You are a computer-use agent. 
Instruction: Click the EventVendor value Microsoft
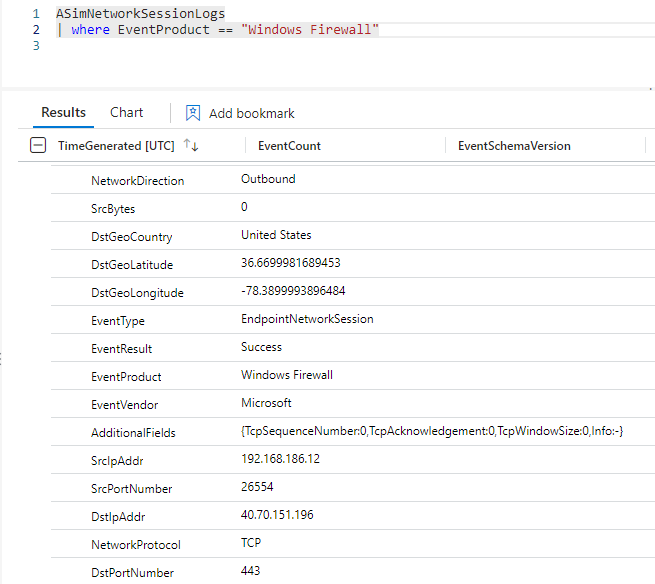click(x=266, y=404)
